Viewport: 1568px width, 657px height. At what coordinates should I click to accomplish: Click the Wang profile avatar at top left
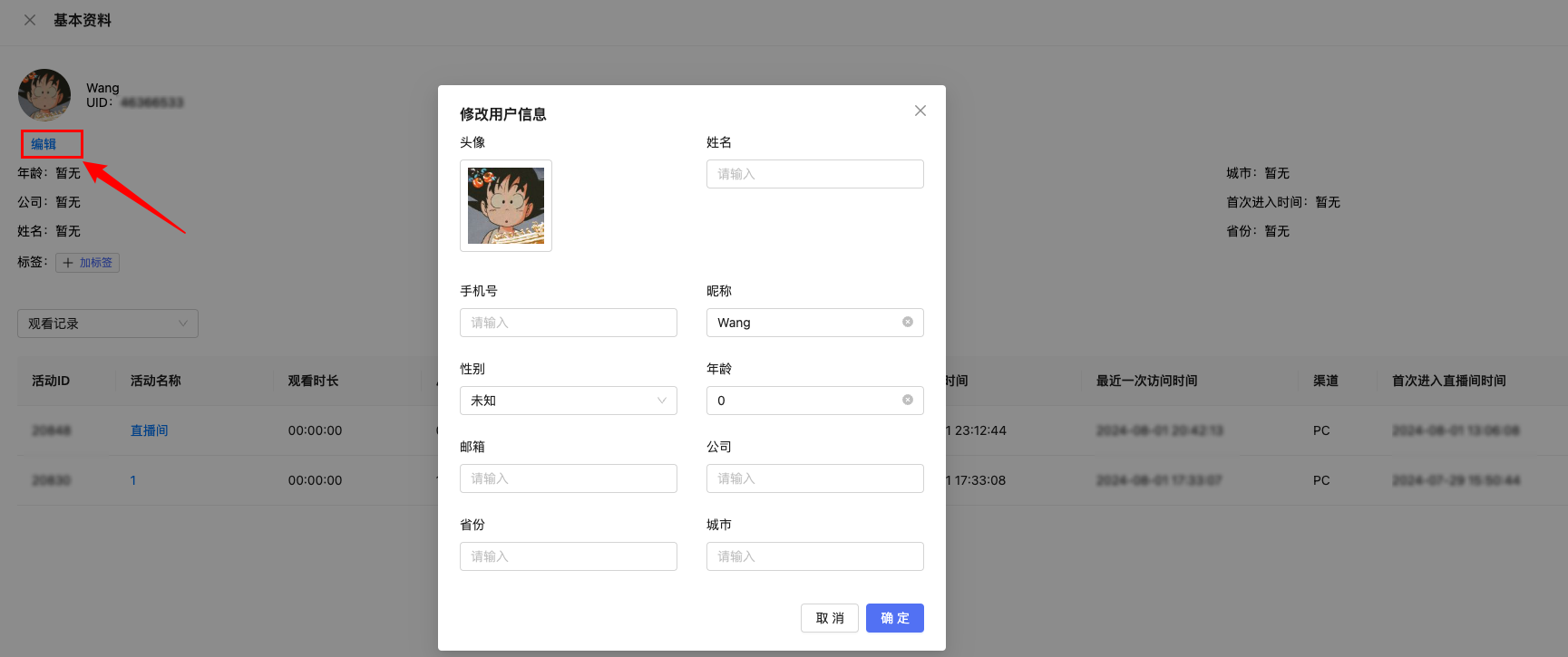tap(44, 95)
